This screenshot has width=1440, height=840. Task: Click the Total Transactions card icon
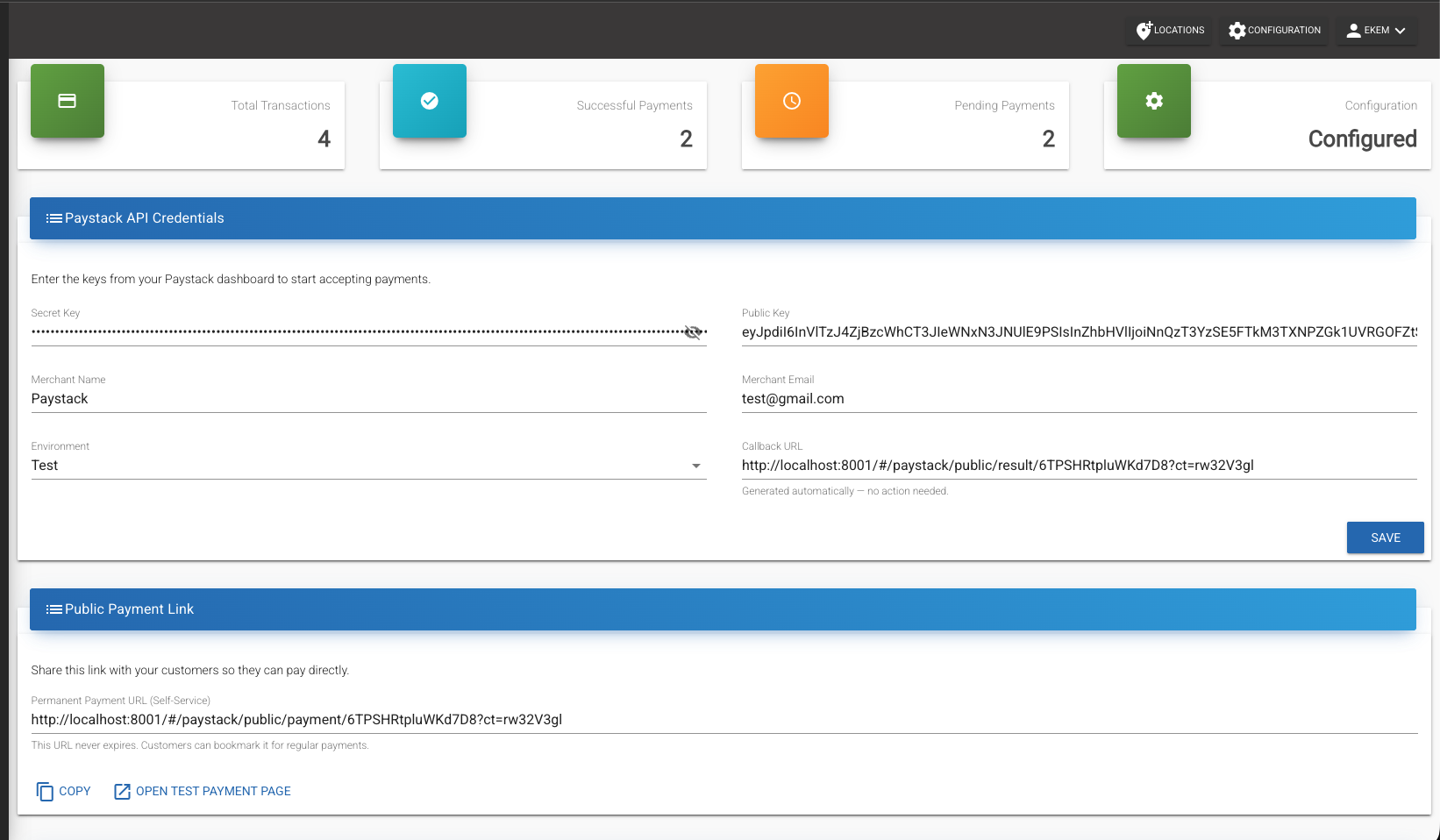[x=68, y=101]
